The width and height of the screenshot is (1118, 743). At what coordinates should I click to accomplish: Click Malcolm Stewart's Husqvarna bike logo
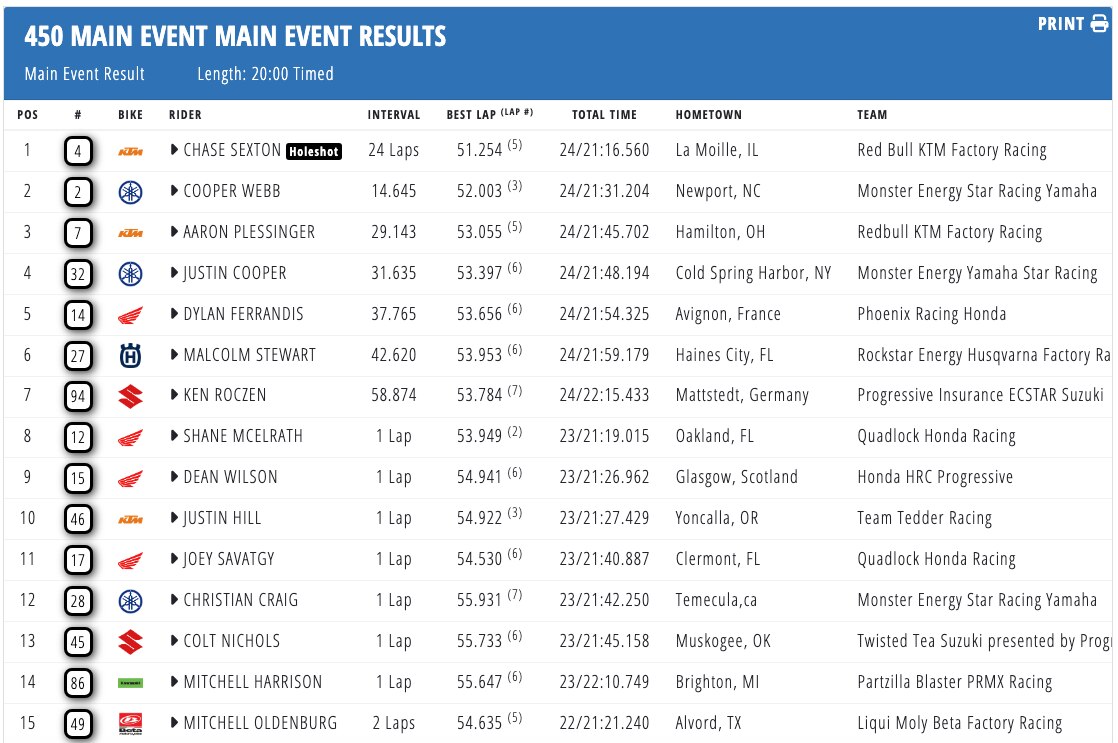[x=130, y=356]
